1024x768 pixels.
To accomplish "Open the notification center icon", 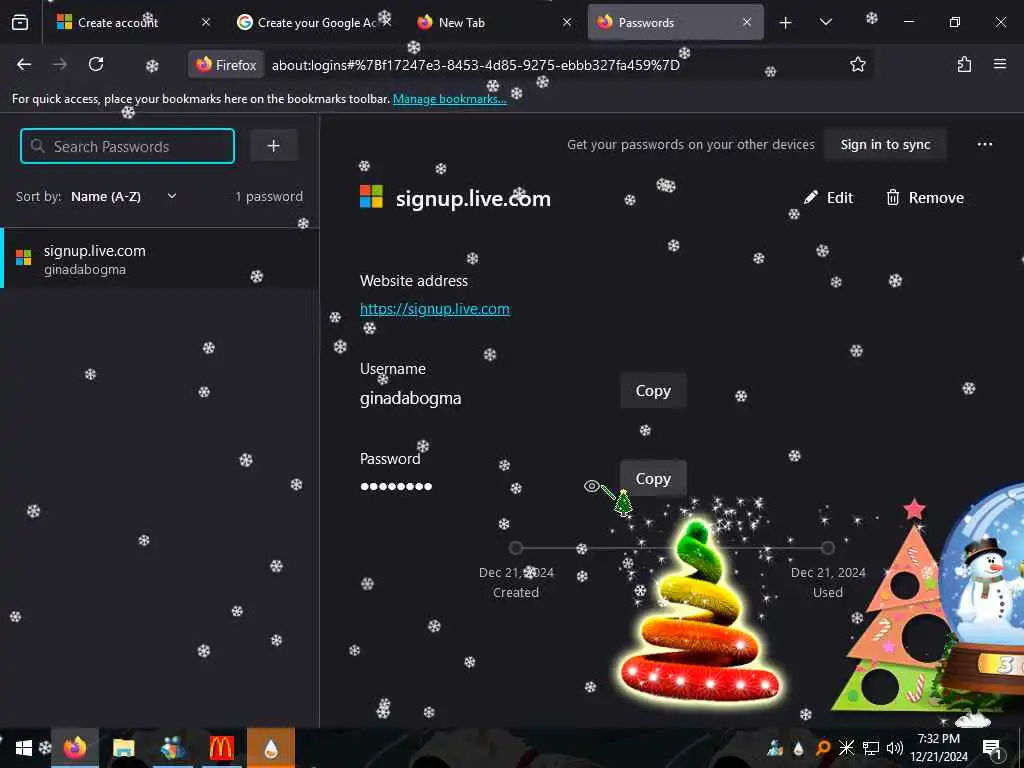I will 993,748.
